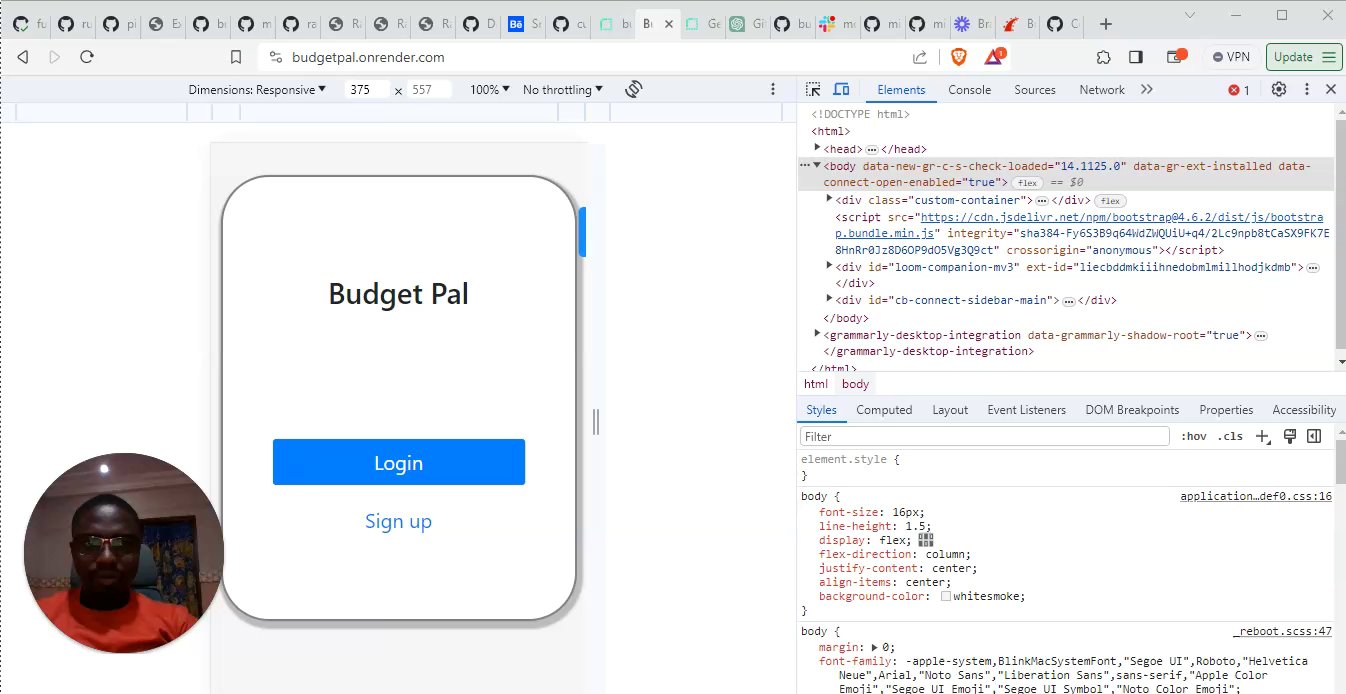Image resolution: width=1346 pixels, height=694 pixels.
Task: Open the tab search chevron
Action: click(1190, 15)
